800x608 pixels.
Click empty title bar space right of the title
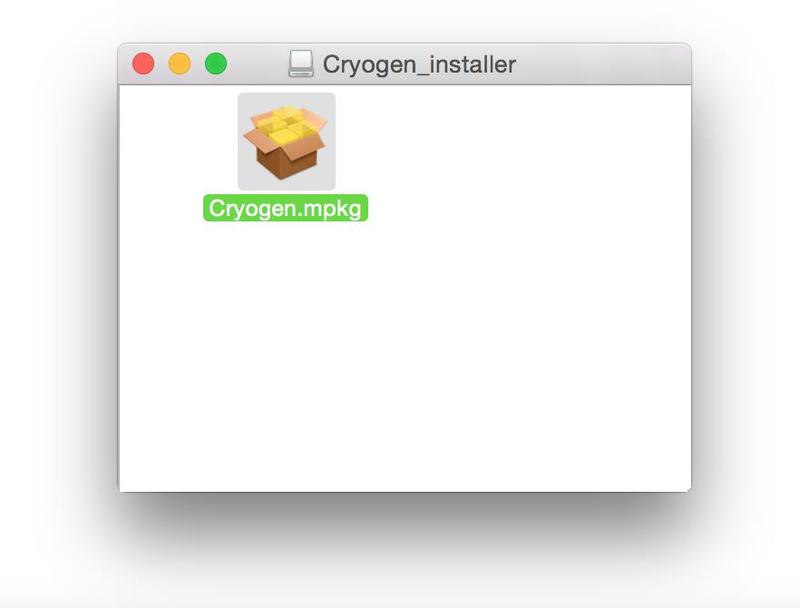coord(602,64)
